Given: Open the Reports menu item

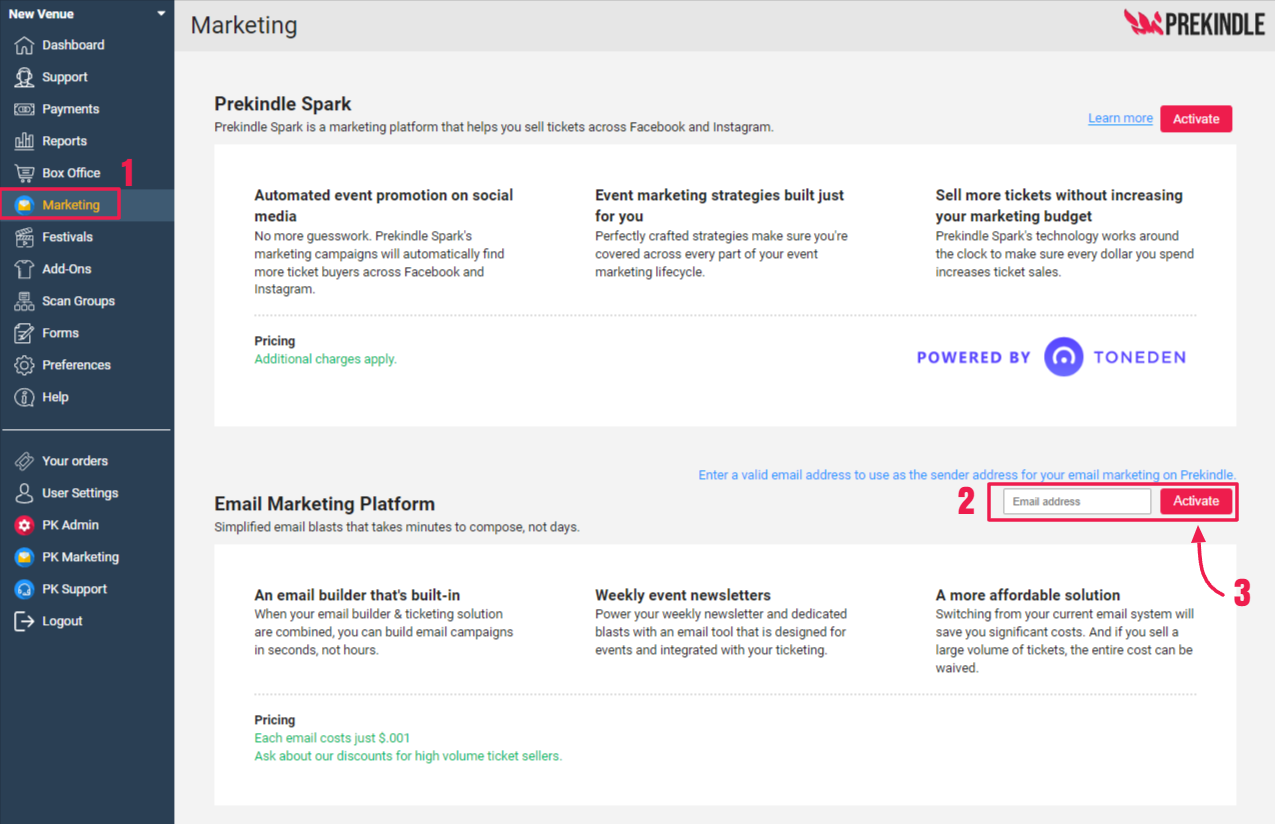Looking at the screenshot, I should click(64, 141).
